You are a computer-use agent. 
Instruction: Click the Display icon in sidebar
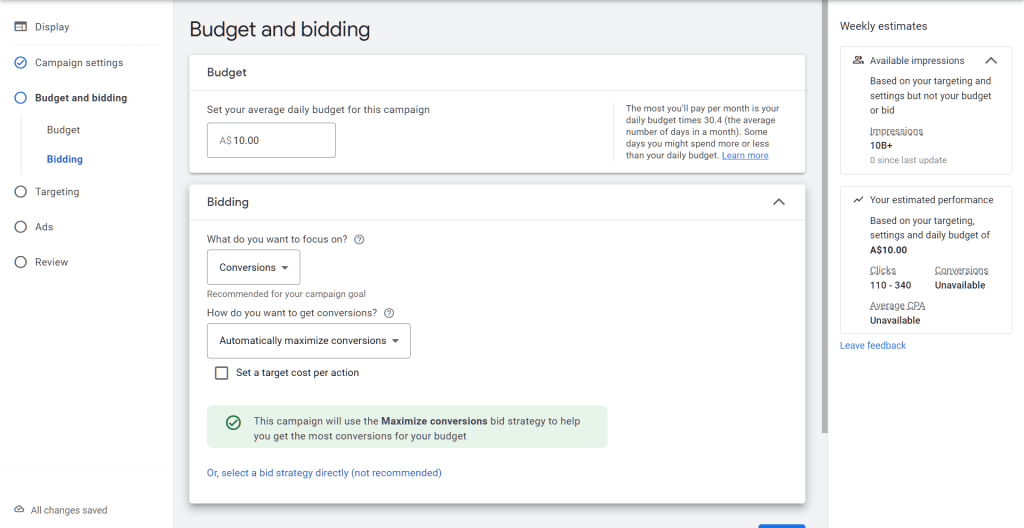pyautogui.click(x=20, y=27)
